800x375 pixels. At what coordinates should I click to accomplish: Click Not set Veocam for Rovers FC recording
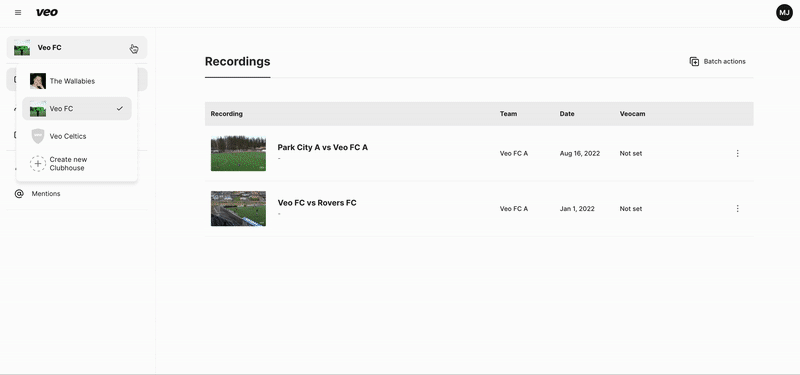pos(631,209)
